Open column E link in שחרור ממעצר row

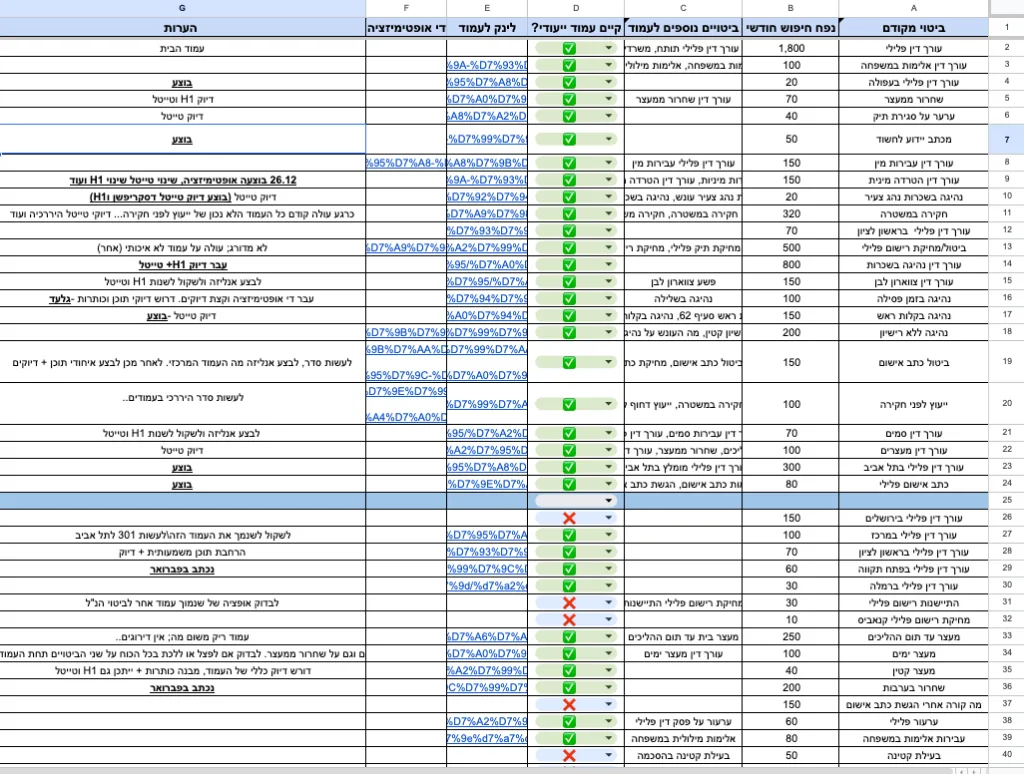(487, 99)
